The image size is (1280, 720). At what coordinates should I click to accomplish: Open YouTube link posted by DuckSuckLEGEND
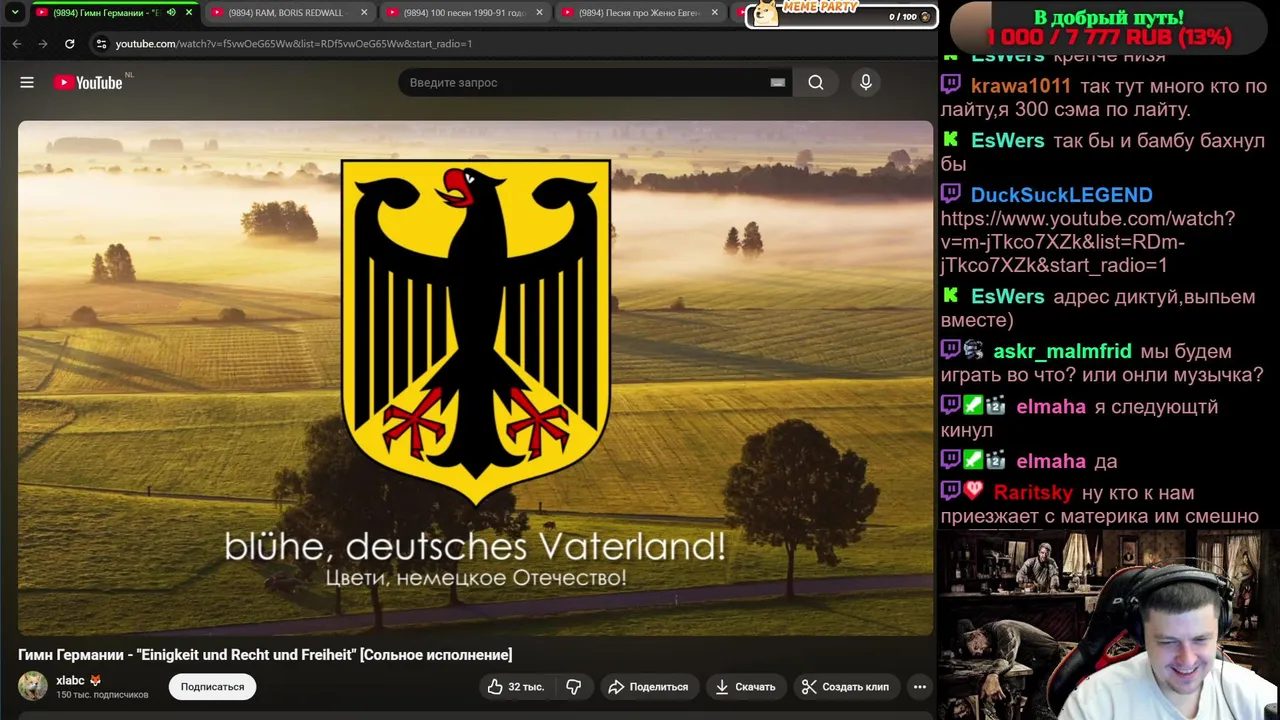pos(1088,242)
